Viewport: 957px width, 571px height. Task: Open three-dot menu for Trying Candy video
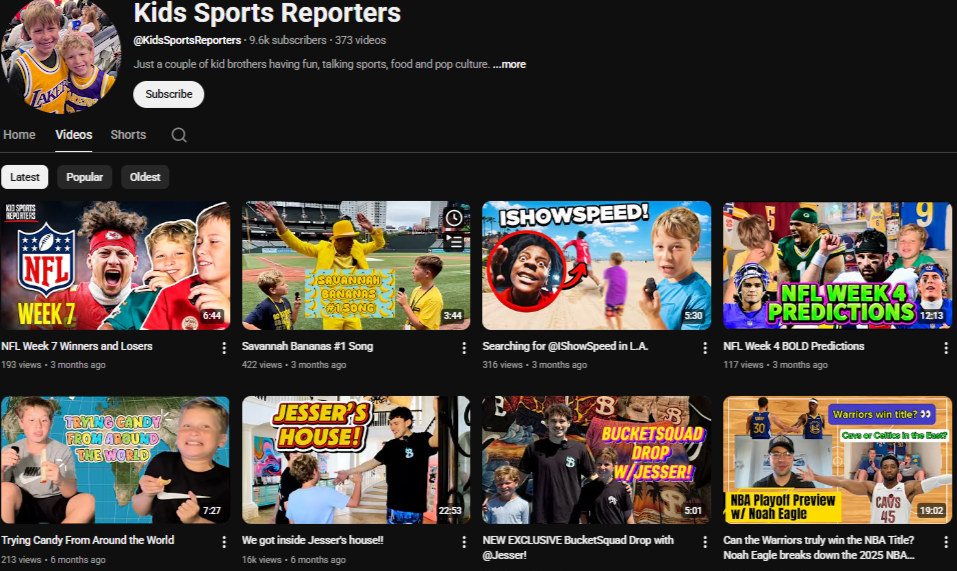[223, 542]
